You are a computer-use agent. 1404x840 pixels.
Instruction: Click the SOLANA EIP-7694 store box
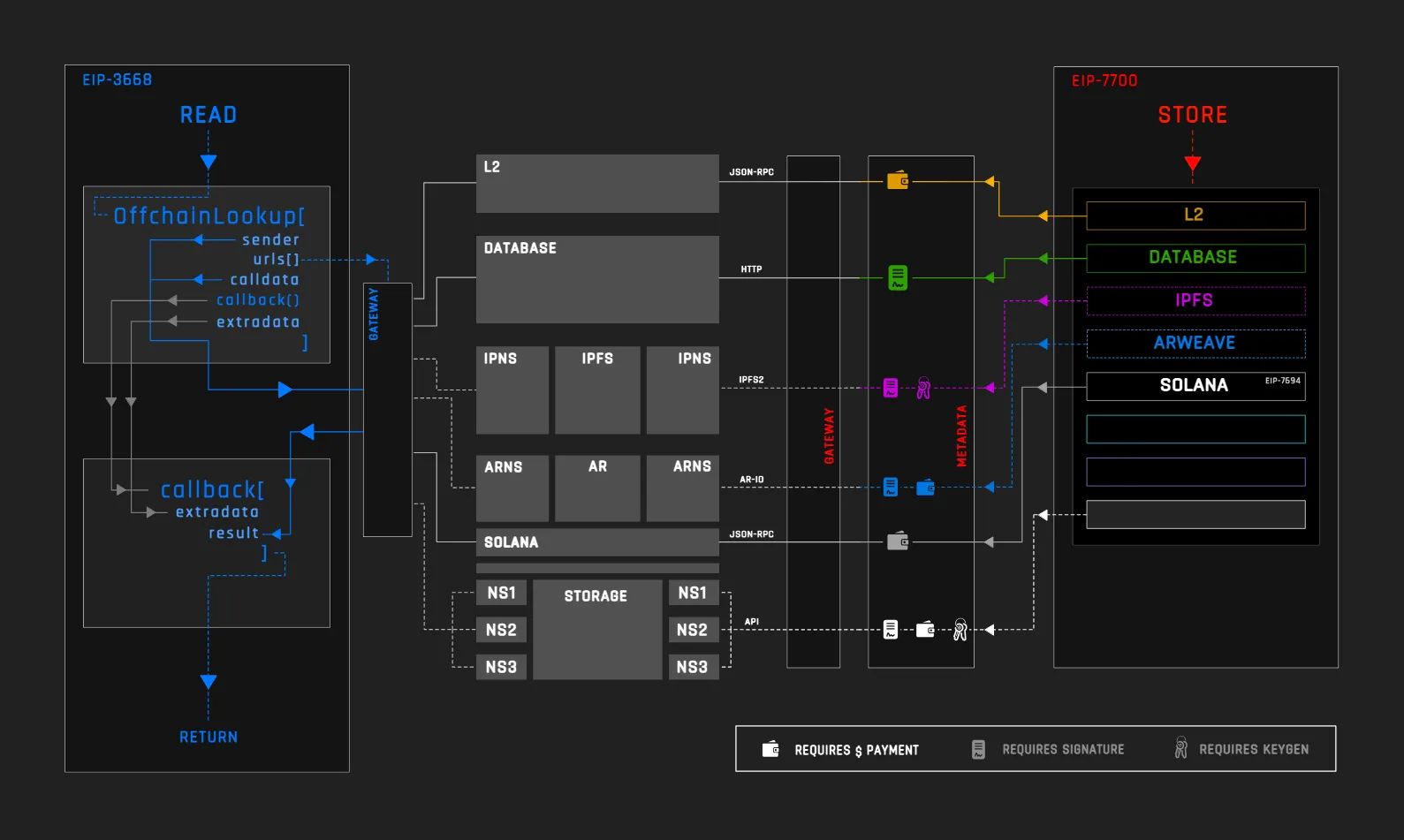coord(1195,386)
